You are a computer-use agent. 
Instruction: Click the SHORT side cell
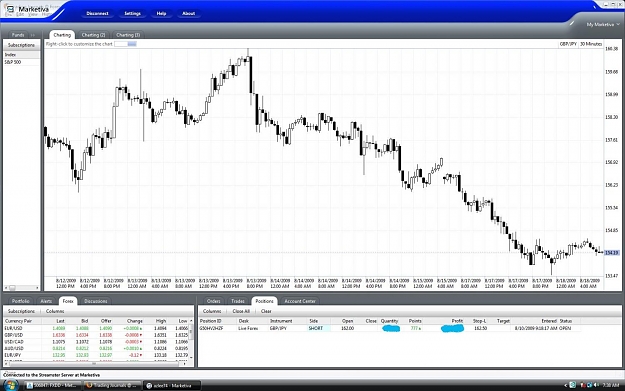(316, 328)
